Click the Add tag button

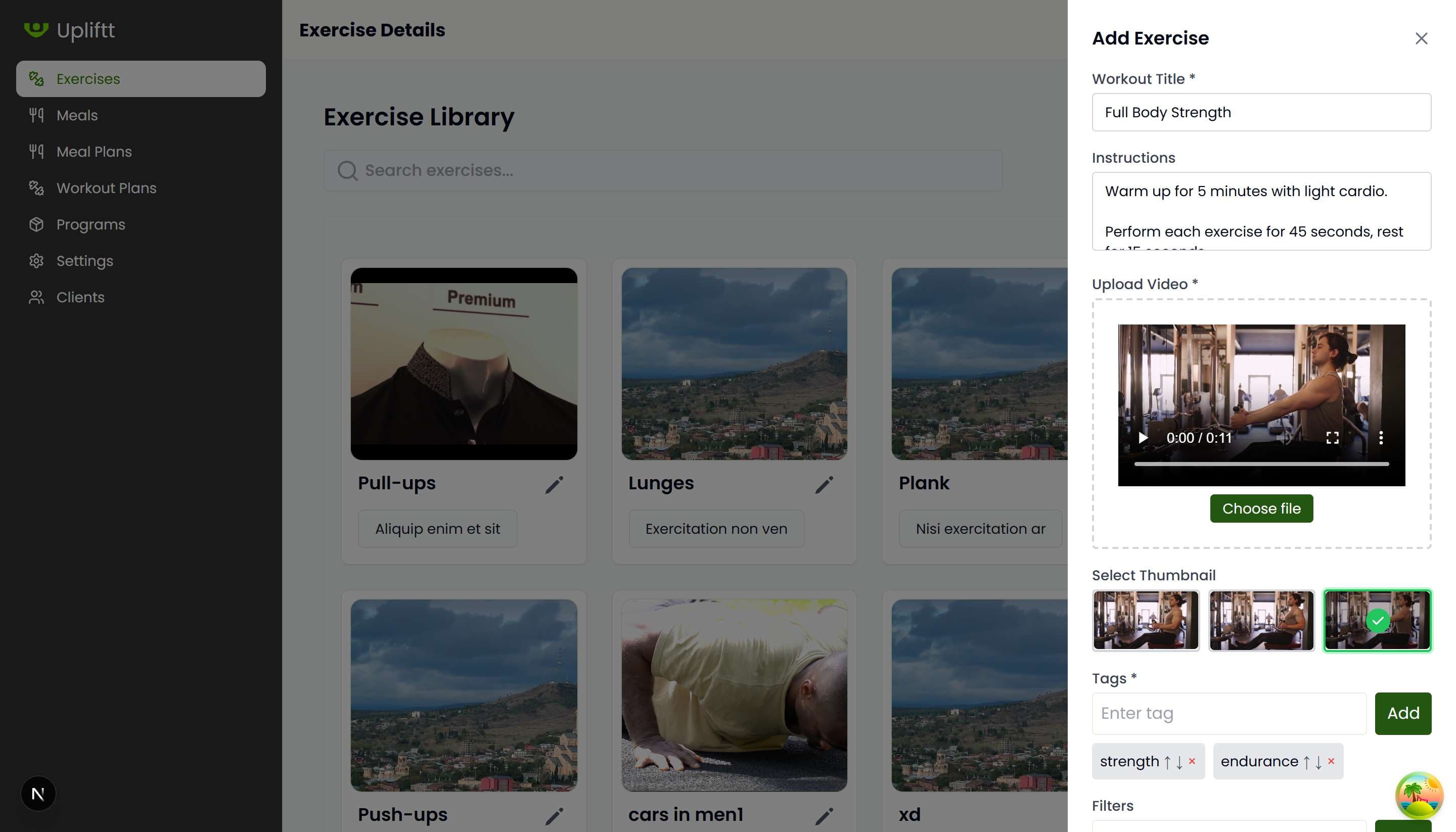point(1402,713)
